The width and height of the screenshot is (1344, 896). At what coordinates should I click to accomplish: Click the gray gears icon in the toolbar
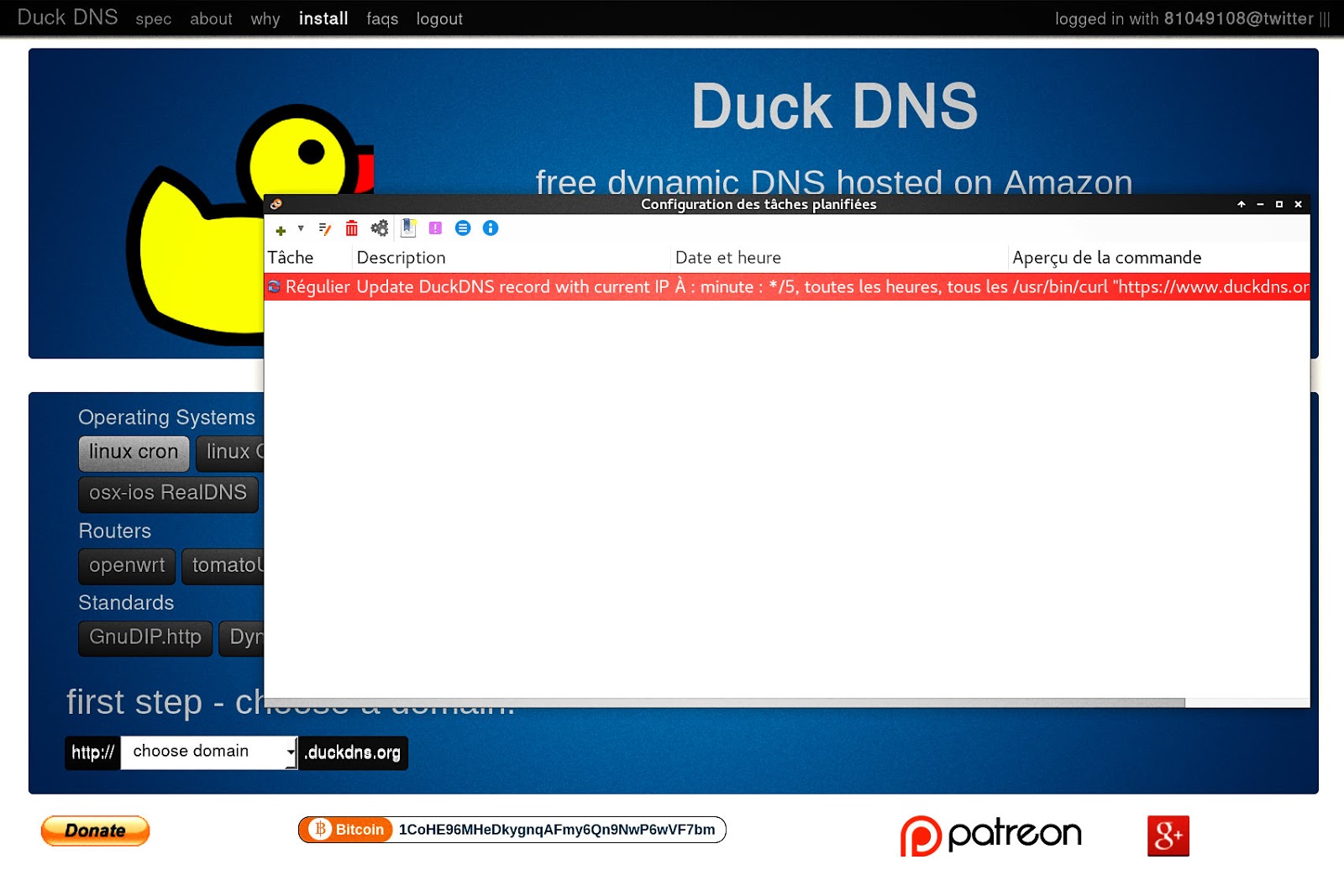pyautogui.click(x=380, y=228)
